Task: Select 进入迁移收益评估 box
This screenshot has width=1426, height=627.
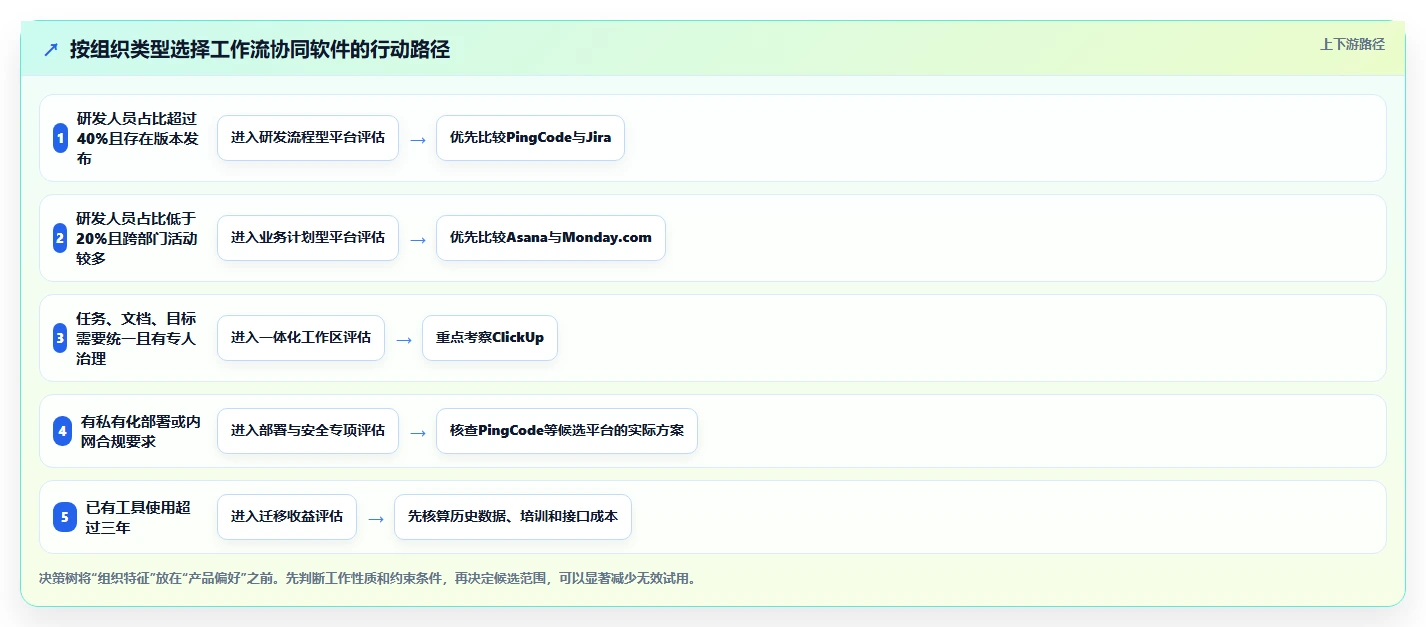Action: coord(287,517)
